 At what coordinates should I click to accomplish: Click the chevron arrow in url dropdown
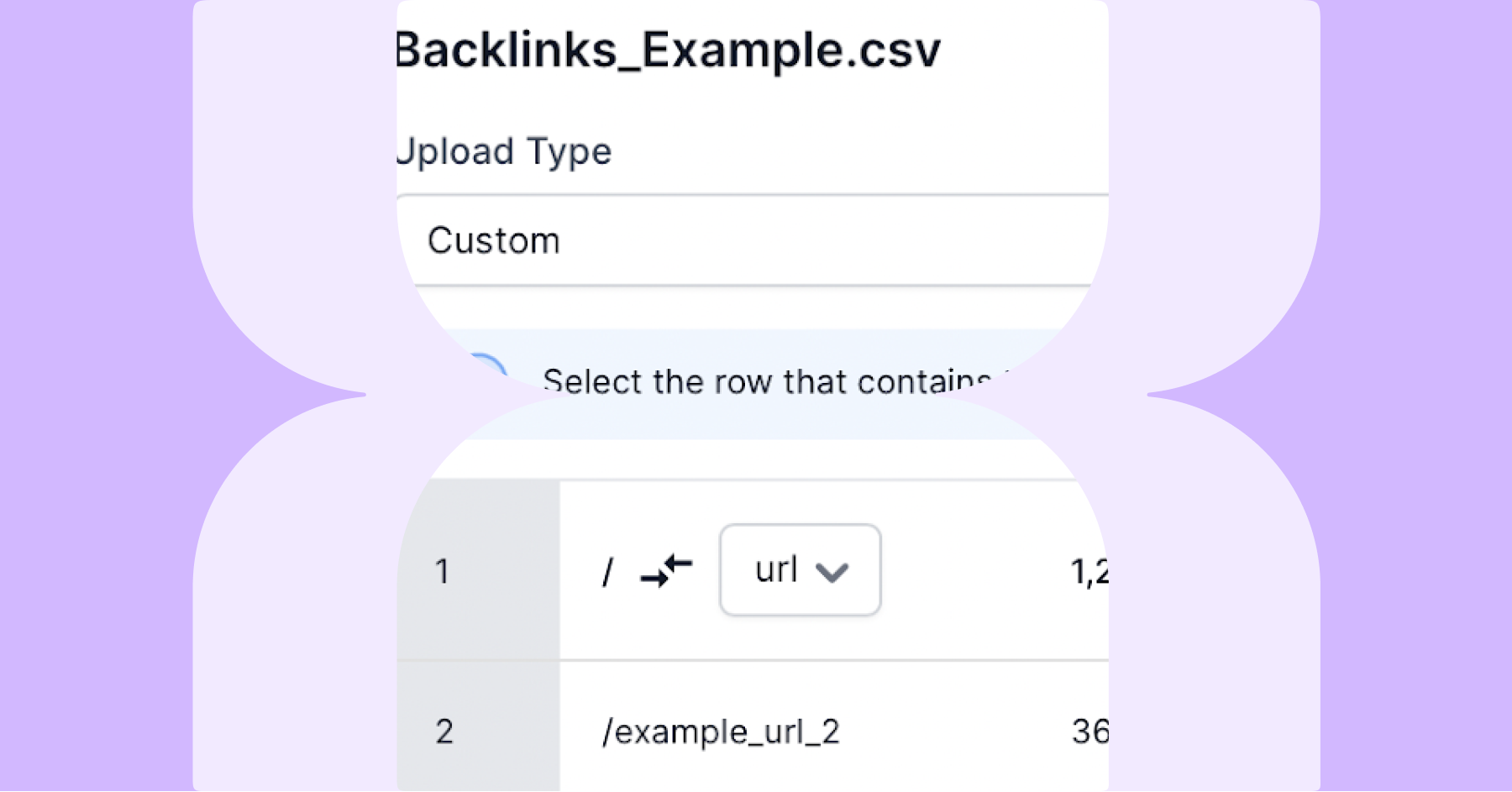832,572
